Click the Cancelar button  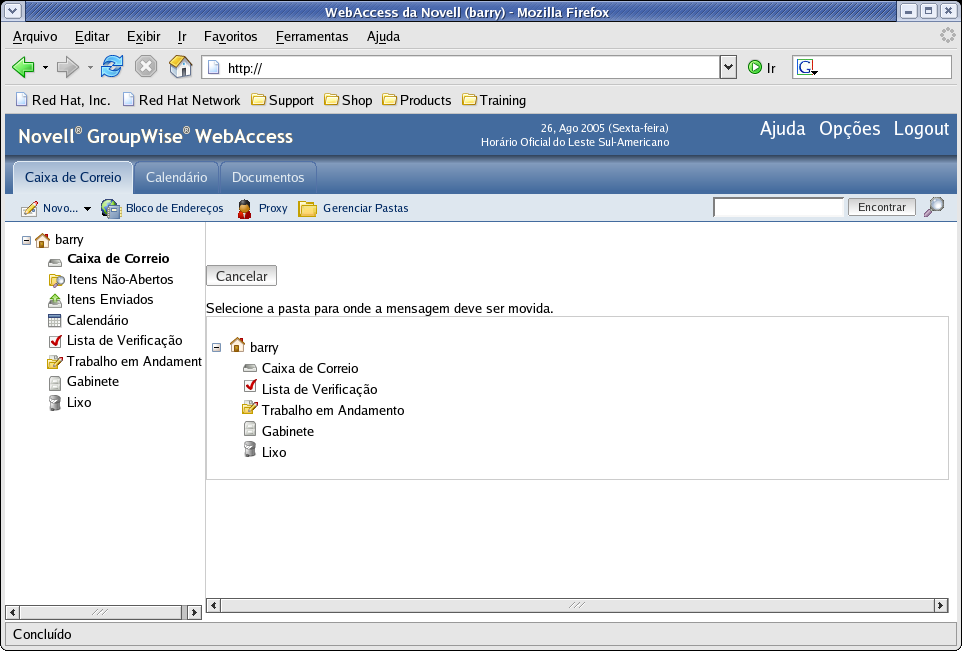[x=242, y=276]
